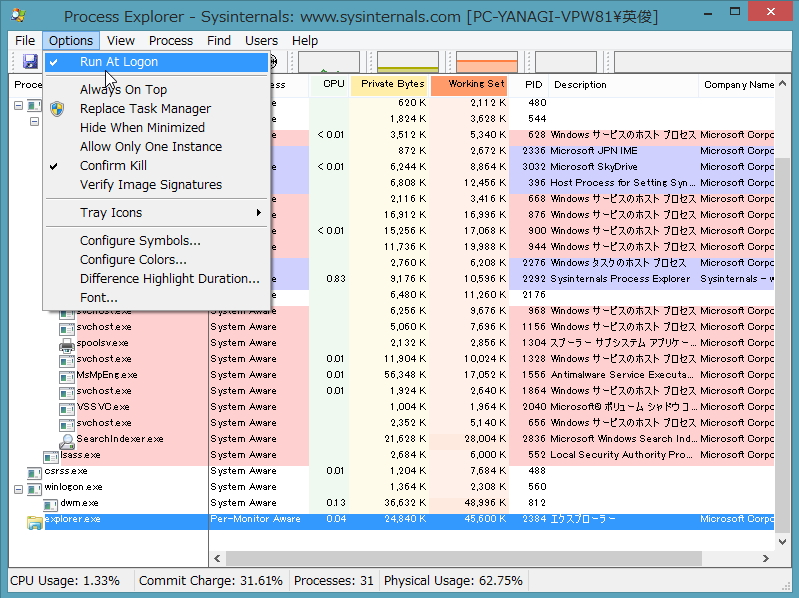The width and height of the screenshot is (799, 598).
Task: Sort by the Company Name column header
Action: 737,85
